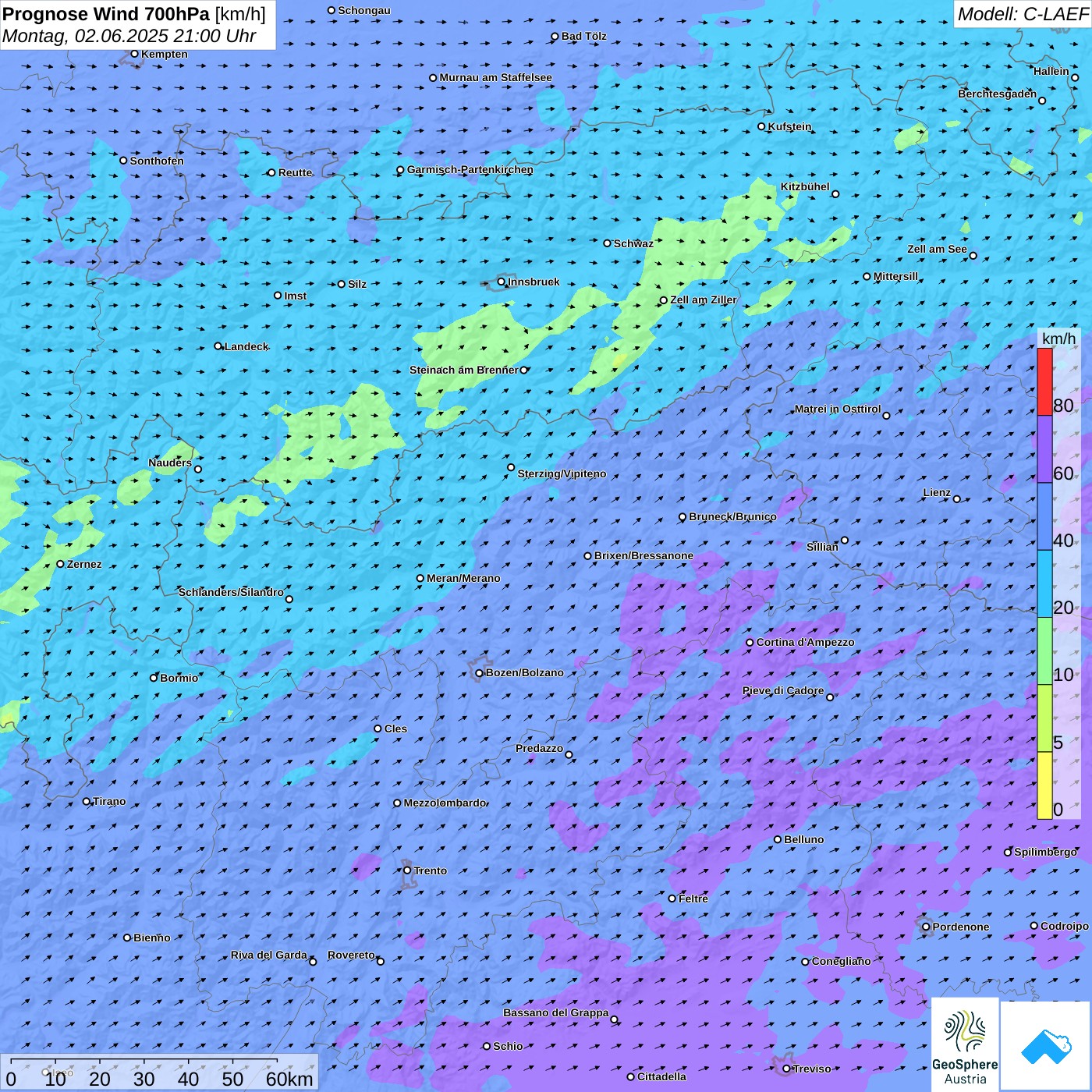Click the 'Codroipo' label

(x=1064, y=926)
